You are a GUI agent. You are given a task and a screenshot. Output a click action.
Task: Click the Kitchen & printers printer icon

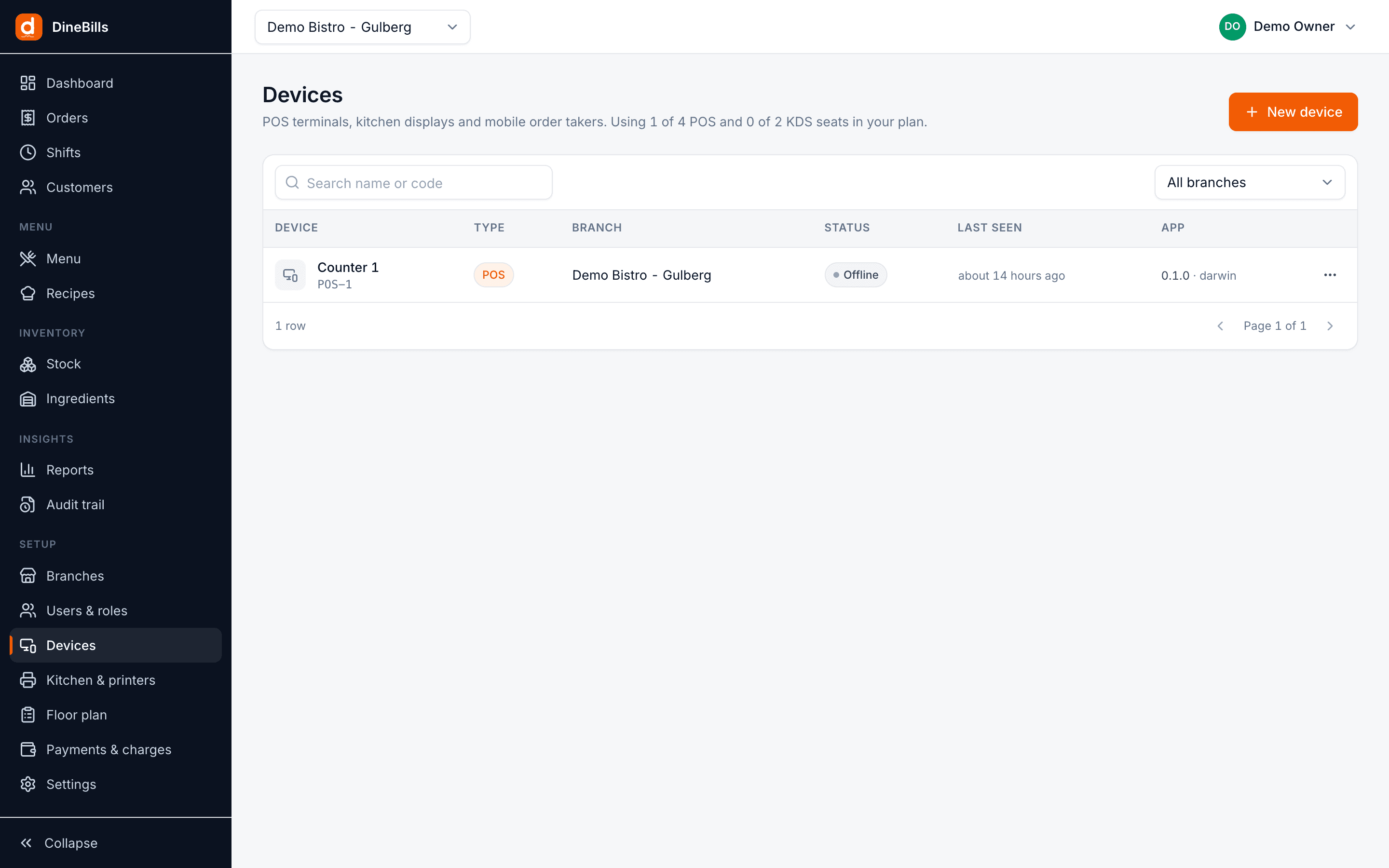coord(28,680)
